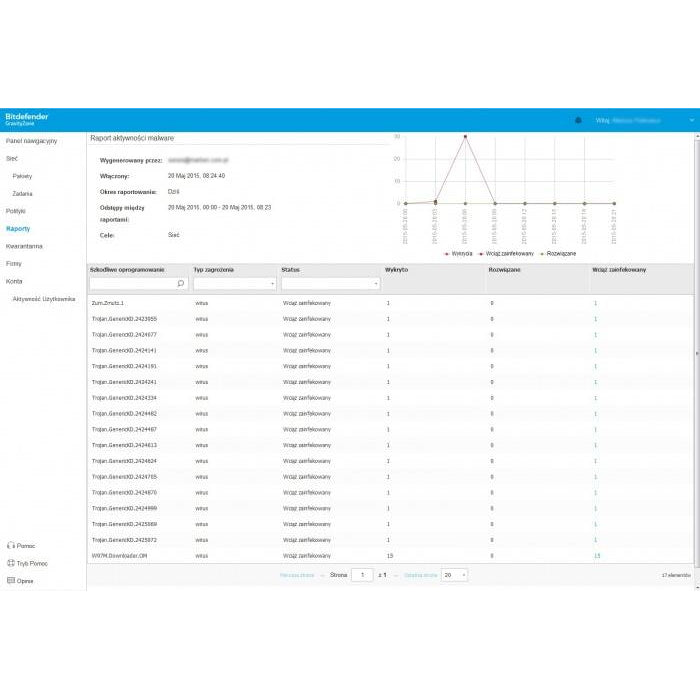700x700 pixels.
Task: Click the Szkodliwe oprogramowanie search field
Action: click(x=132, y=284)
